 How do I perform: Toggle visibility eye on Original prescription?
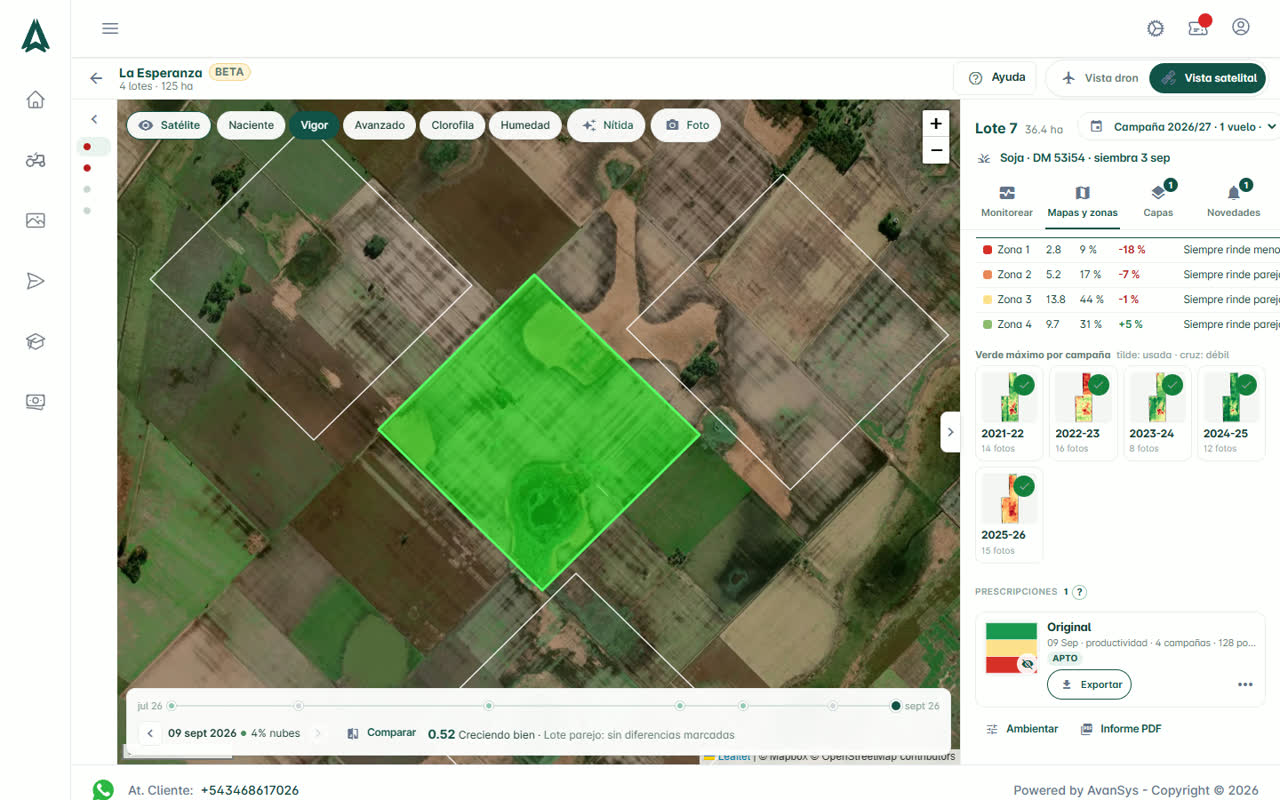[1027, 664]
